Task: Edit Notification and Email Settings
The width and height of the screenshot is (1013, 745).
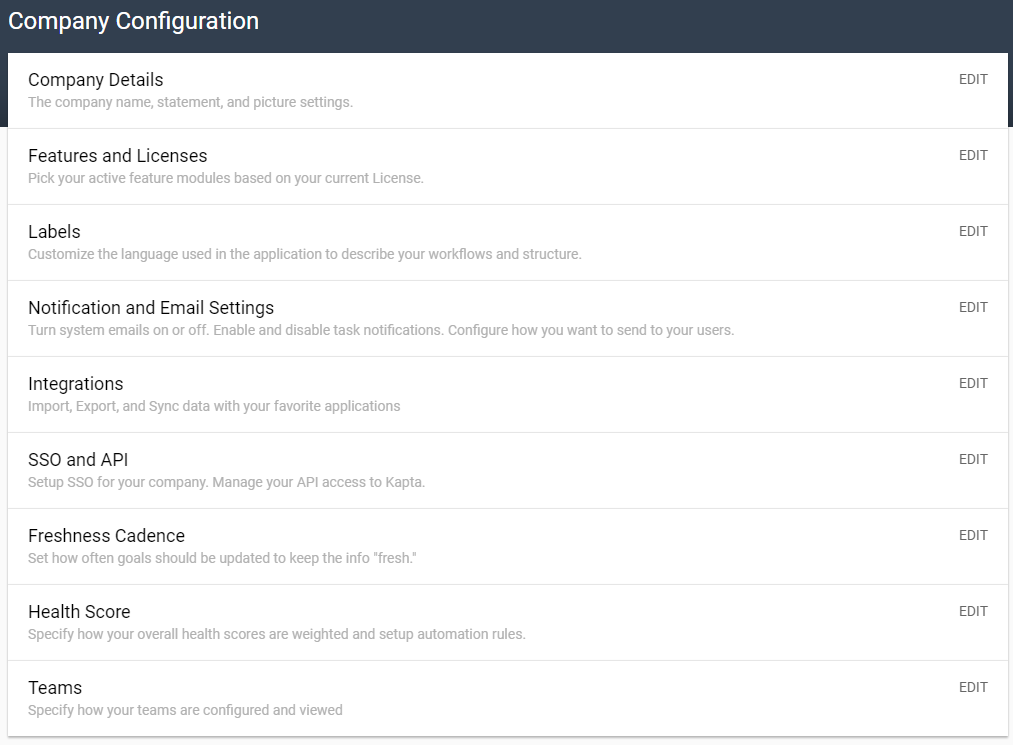Action: click(x=972, y=308)
